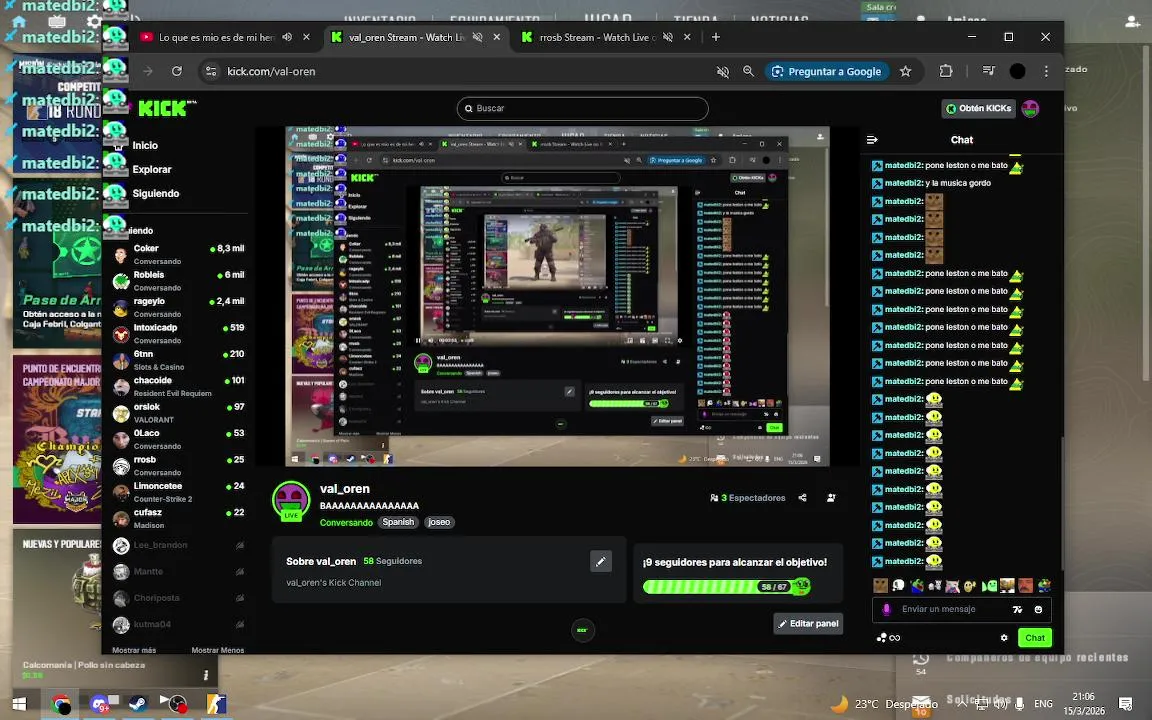Click 'Mostrar Menos' in the sidebar
1152x720 pixels.
pyautogui.click(x=217, y=650)
